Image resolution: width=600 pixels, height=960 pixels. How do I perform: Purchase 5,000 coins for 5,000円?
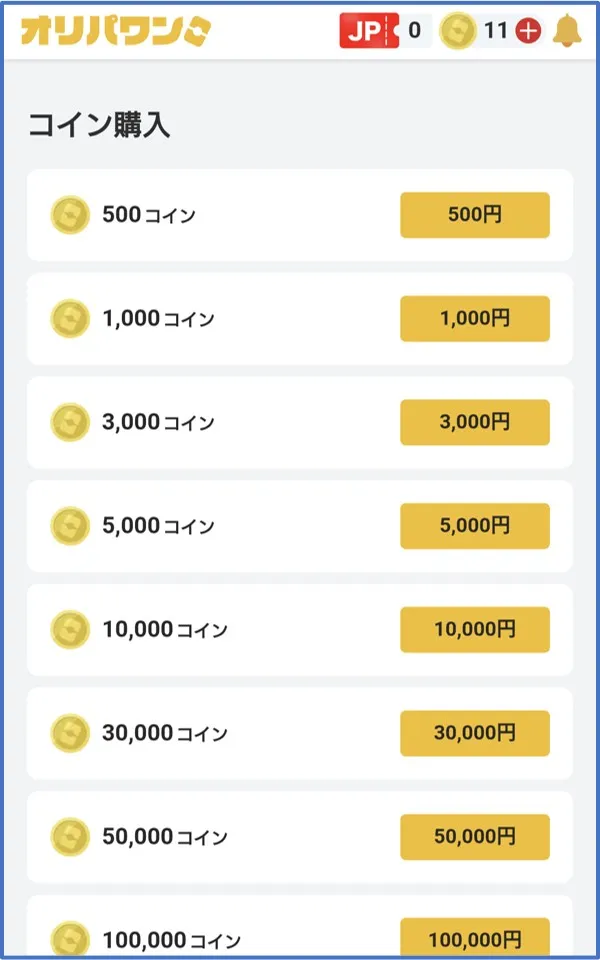(474, 526)
